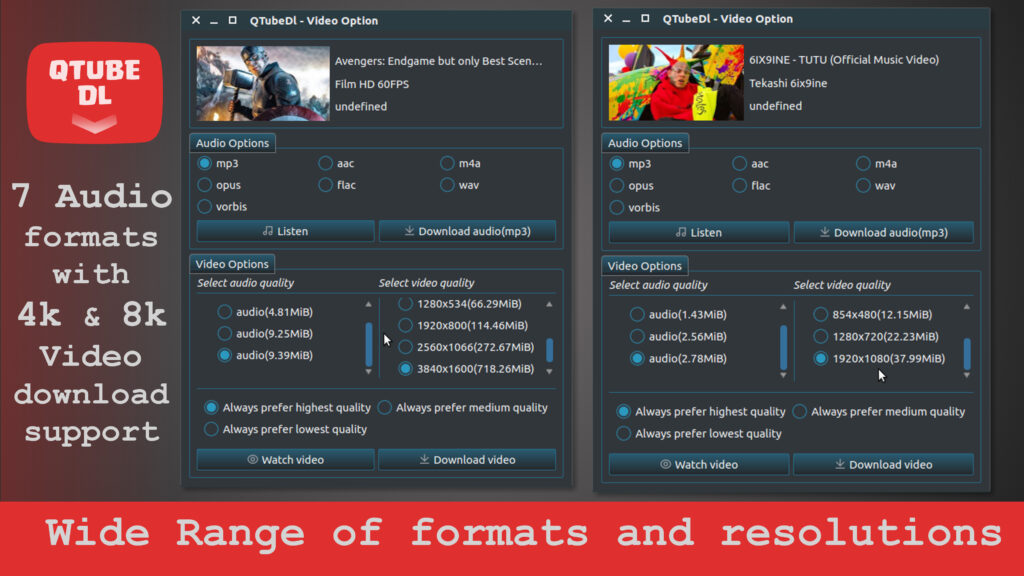Click the 6IX9INE TUTU video thumbnail
Image resolution: width=1024 pixels, height=576 pixels.
pos(675,83)
